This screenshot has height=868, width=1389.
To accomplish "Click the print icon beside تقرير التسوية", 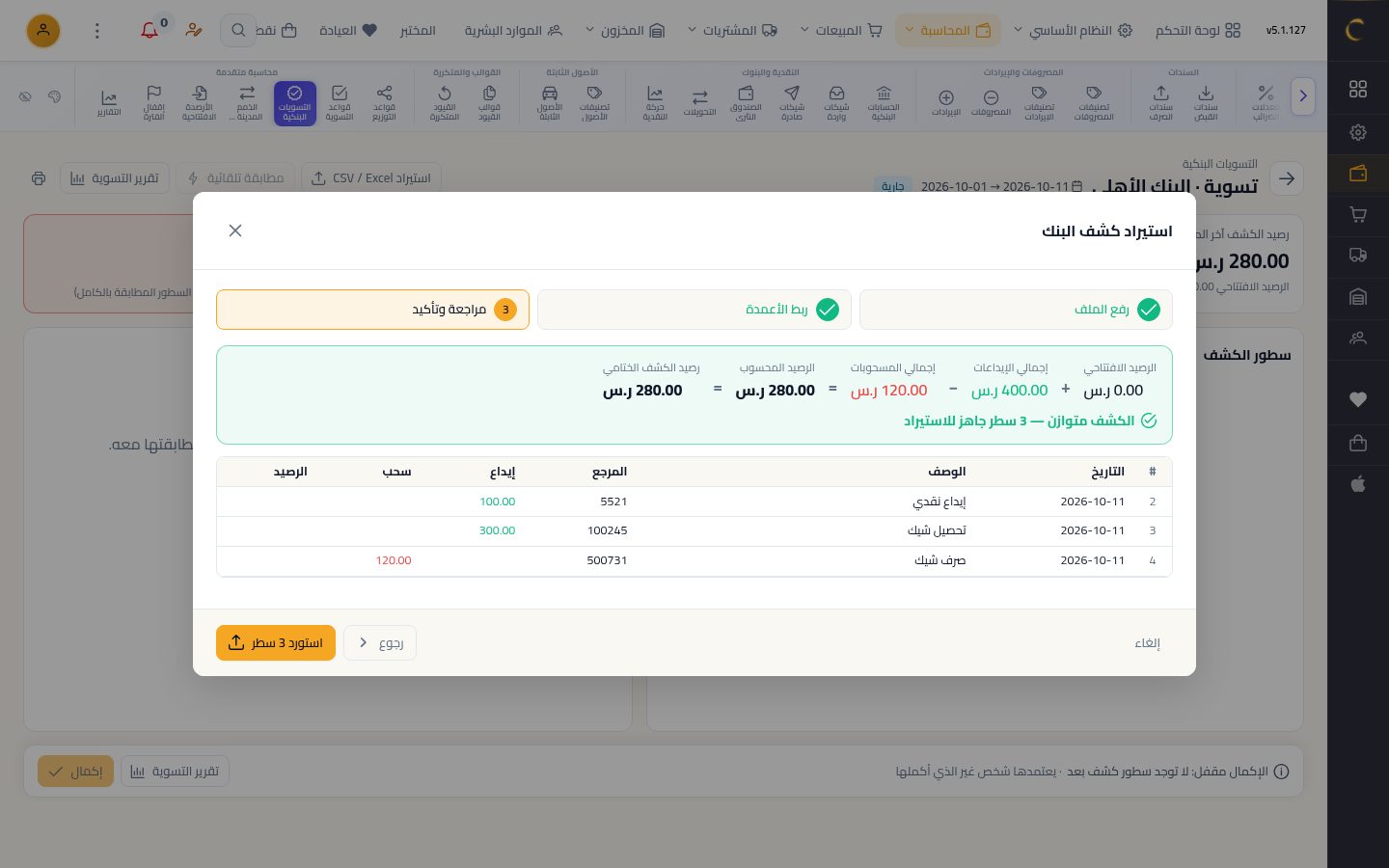I will pyautogui.click(x=39, y=178).
